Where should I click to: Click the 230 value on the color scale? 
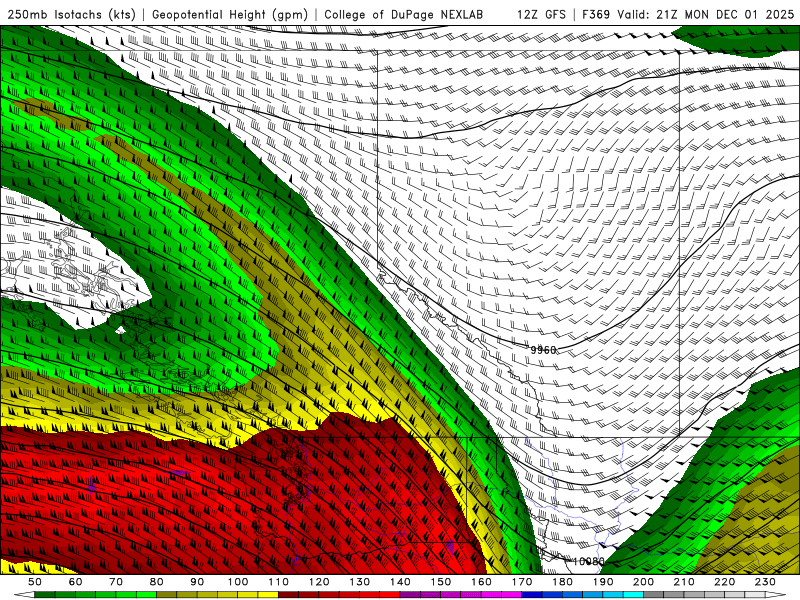pyautogui.click(x=765, y=582)
